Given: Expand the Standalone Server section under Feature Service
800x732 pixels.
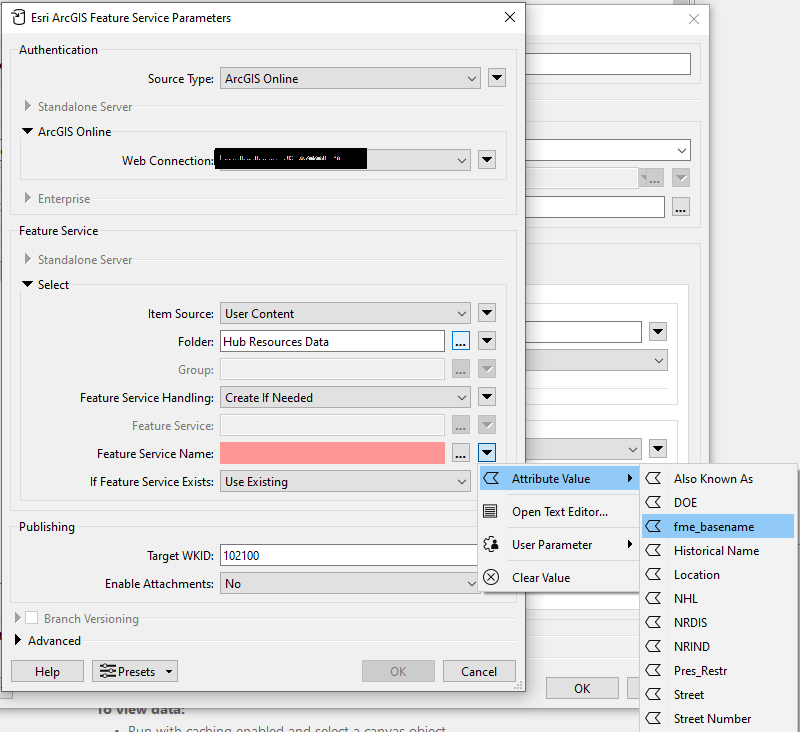Looking at the screenshot, I should click(28, 259).
